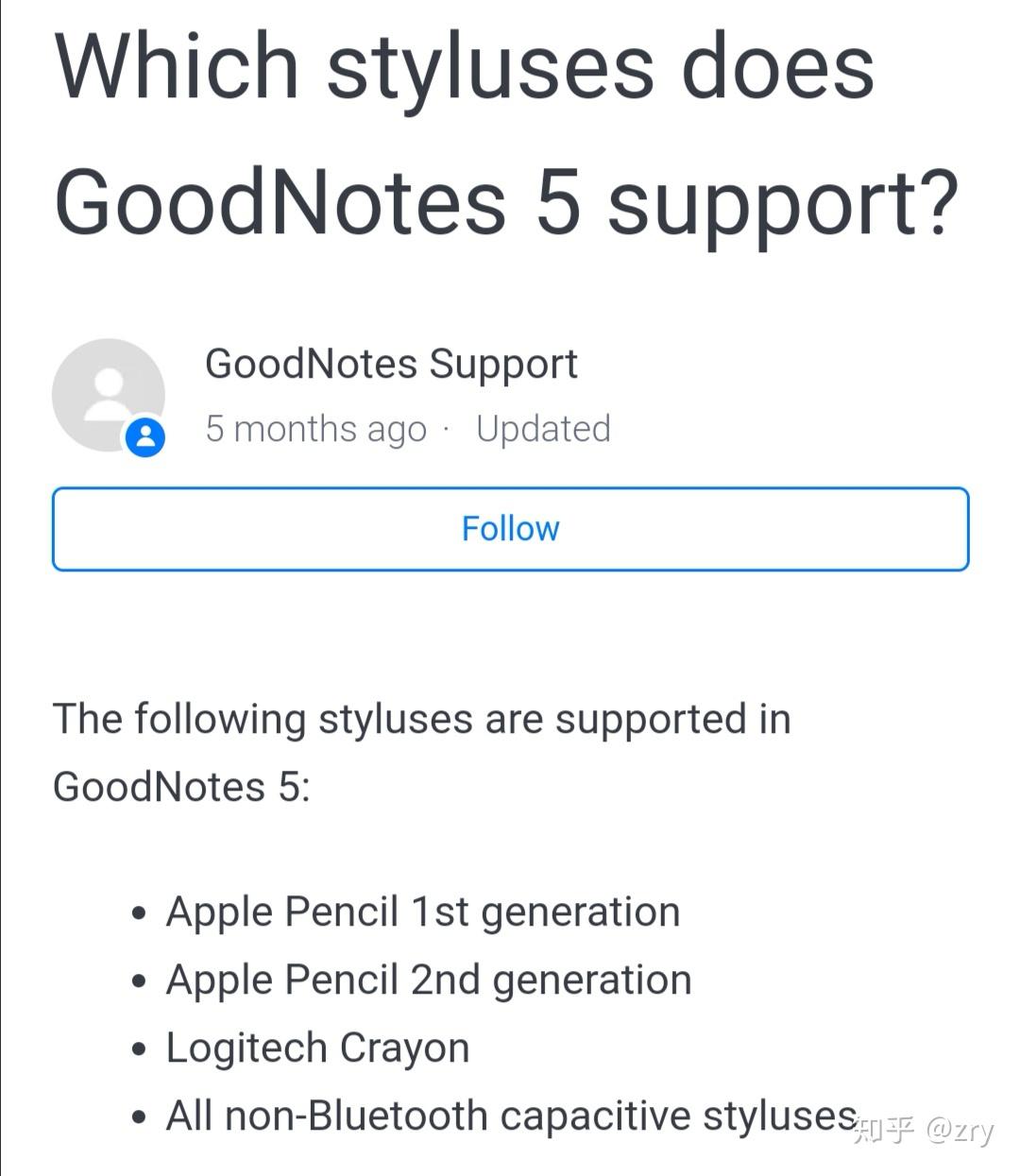Click the '5 months ago' timestamp

315,429
